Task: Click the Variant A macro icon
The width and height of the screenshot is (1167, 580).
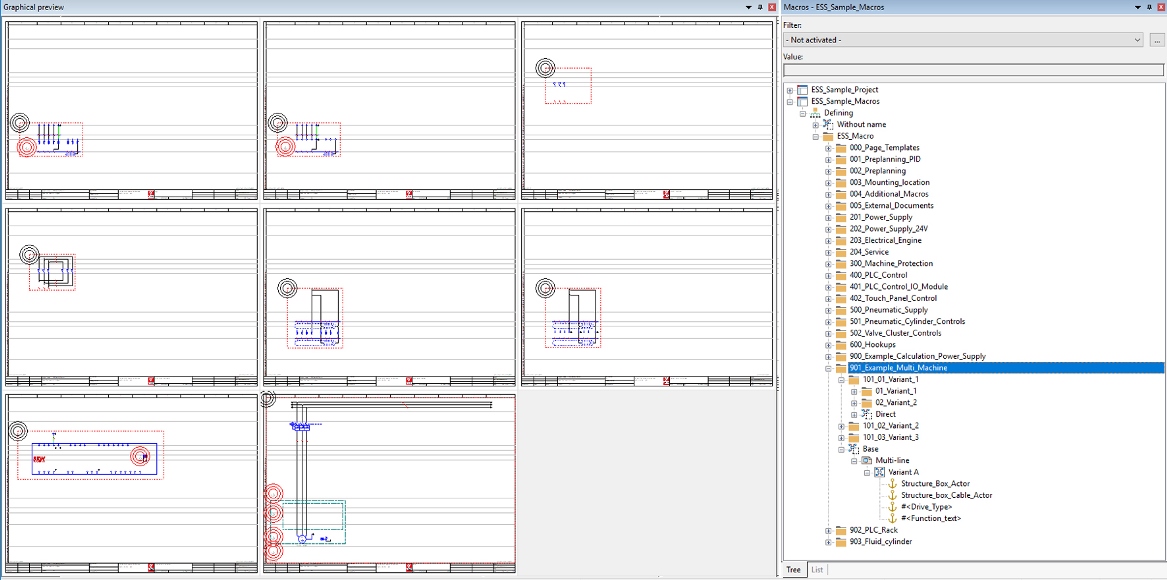Action: pyautogui.click(x=879, y=472)
